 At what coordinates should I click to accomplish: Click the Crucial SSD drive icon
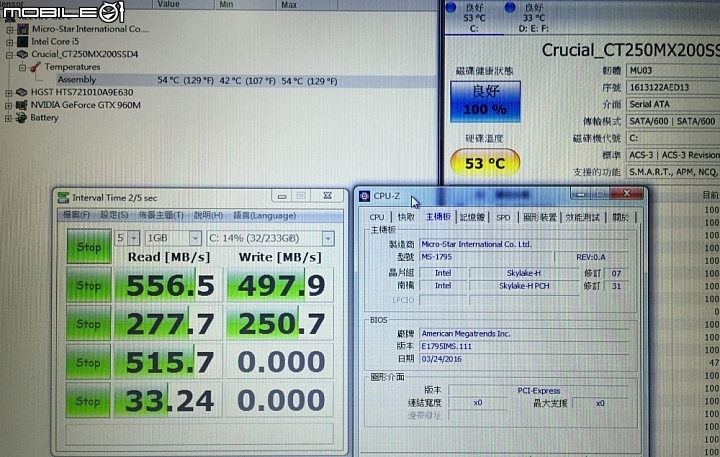(x=22, y=54)
